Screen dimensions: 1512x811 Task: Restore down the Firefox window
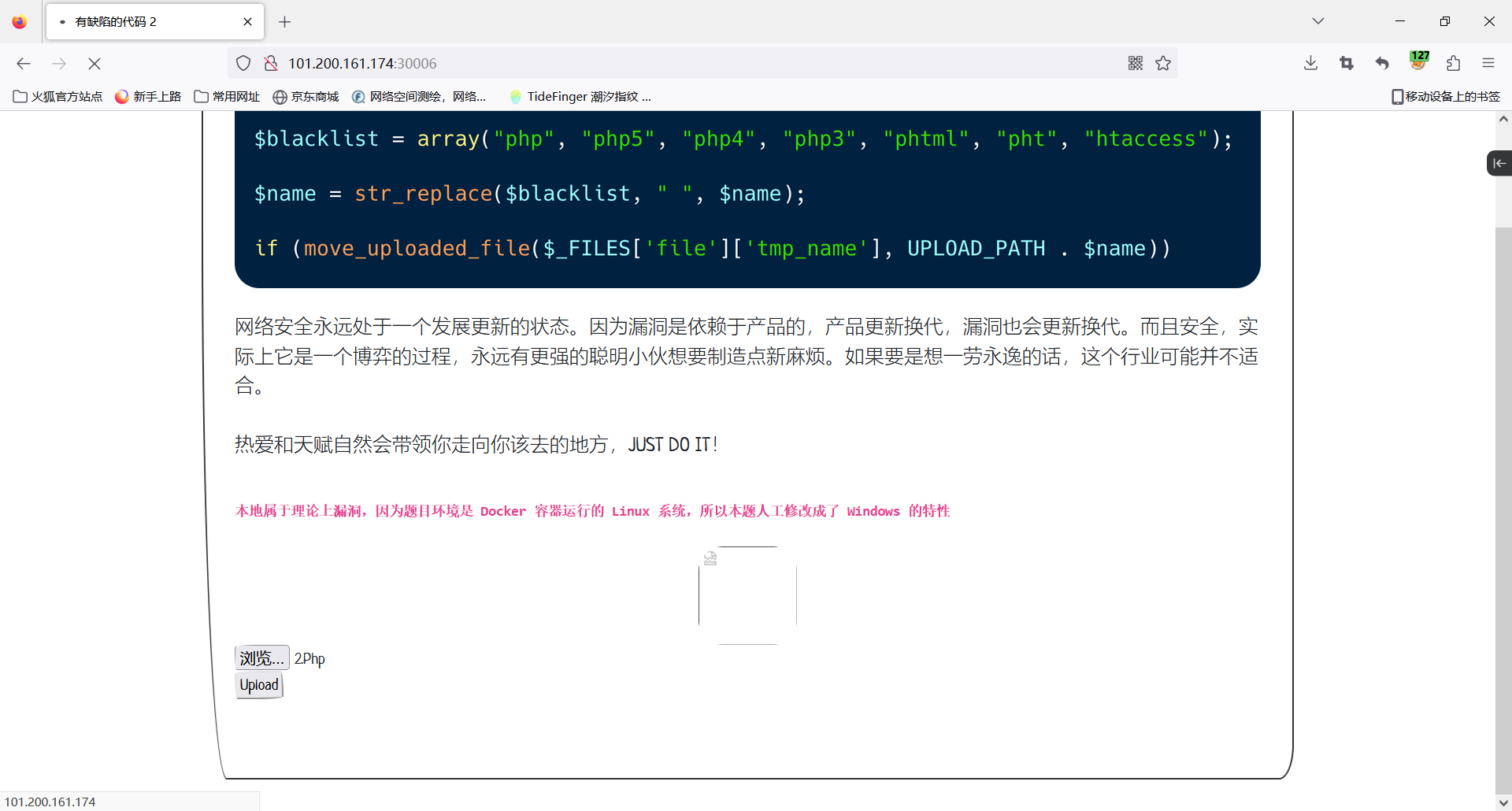tap(1444, 21)
